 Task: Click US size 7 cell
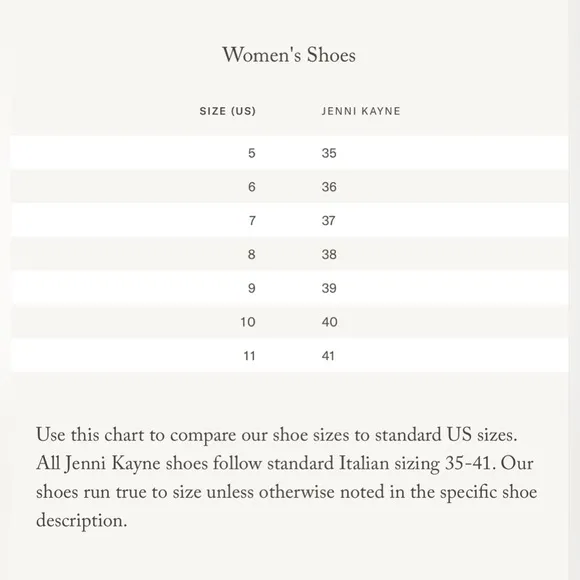point(252,220)
